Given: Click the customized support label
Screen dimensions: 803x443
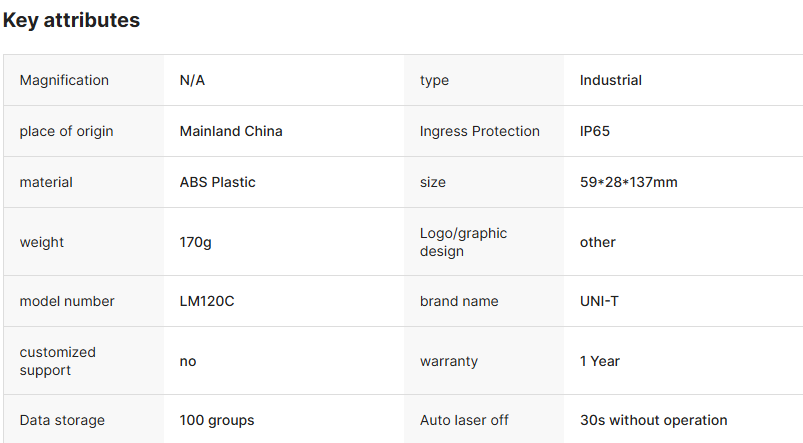Looking at the screenshot, I should pyautogui.click(x=58, y=361).
